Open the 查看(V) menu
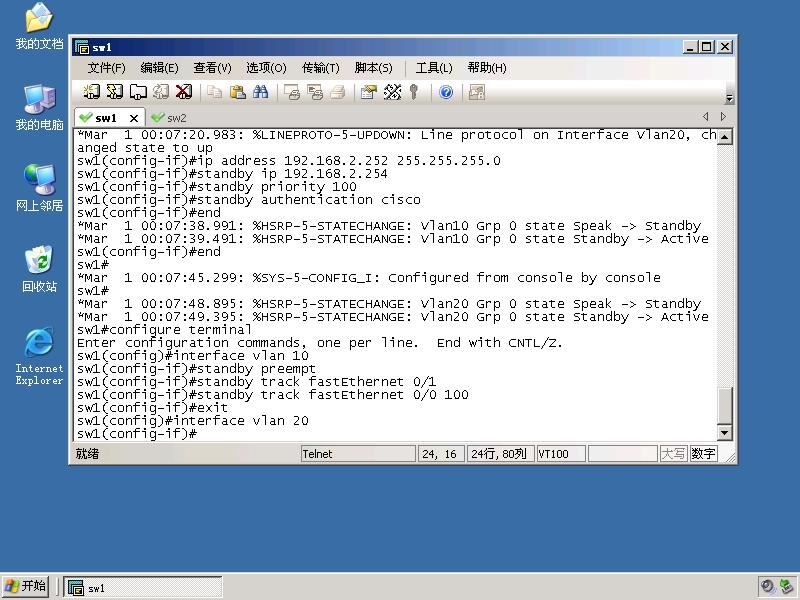This screenshot has width=800, height=600. coord(212,68)
